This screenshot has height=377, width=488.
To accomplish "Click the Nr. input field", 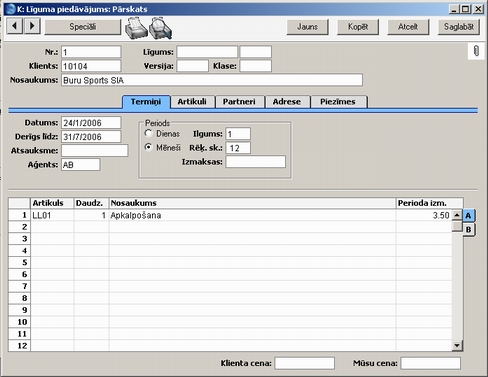I will (91, 52).
